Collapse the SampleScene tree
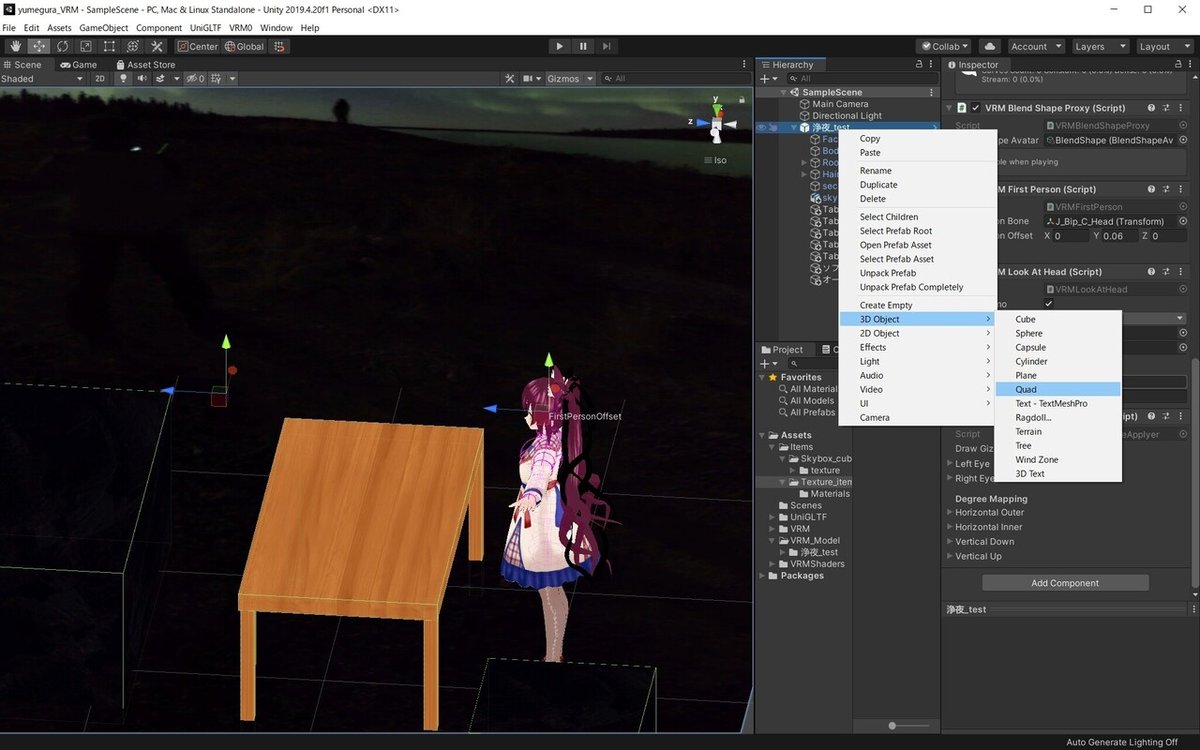 (784, 92)
